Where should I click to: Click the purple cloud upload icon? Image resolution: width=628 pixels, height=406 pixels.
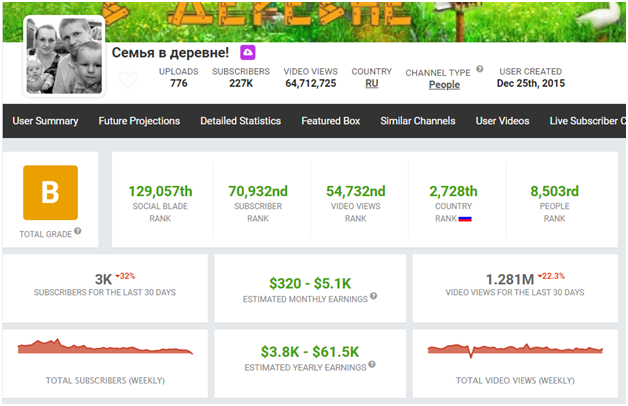[248, 52]
